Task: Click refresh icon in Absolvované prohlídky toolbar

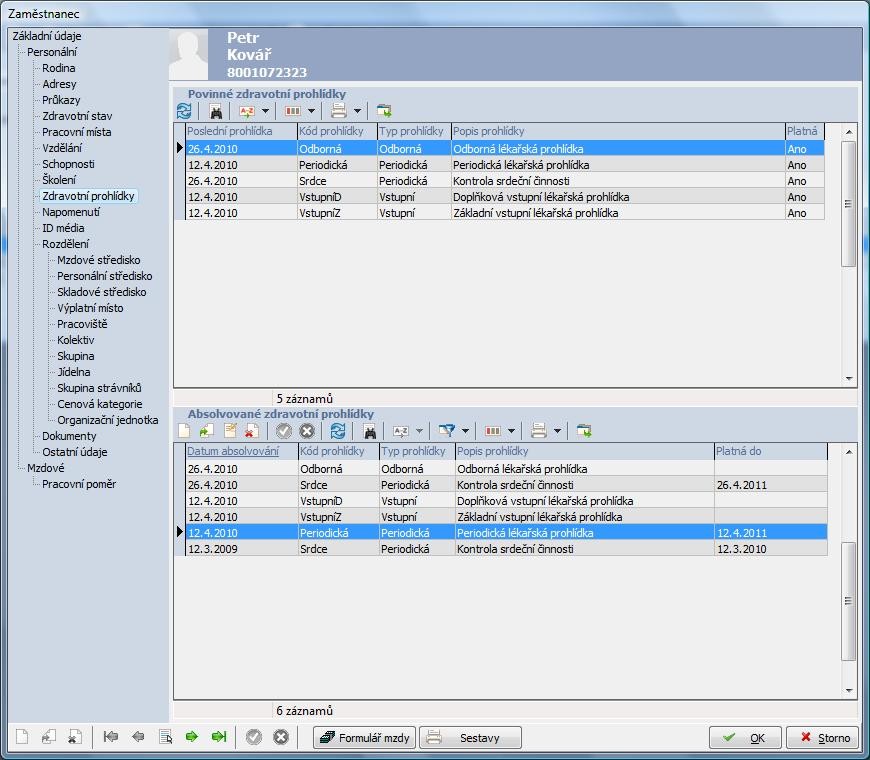Action: coord(337,431)
